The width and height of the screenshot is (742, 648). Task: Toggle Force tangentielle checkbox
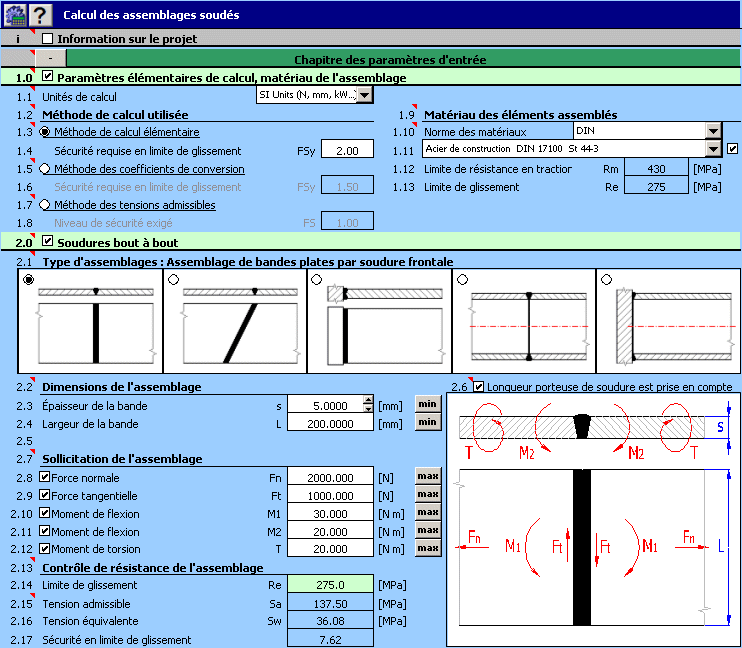[x=44, y=495]
